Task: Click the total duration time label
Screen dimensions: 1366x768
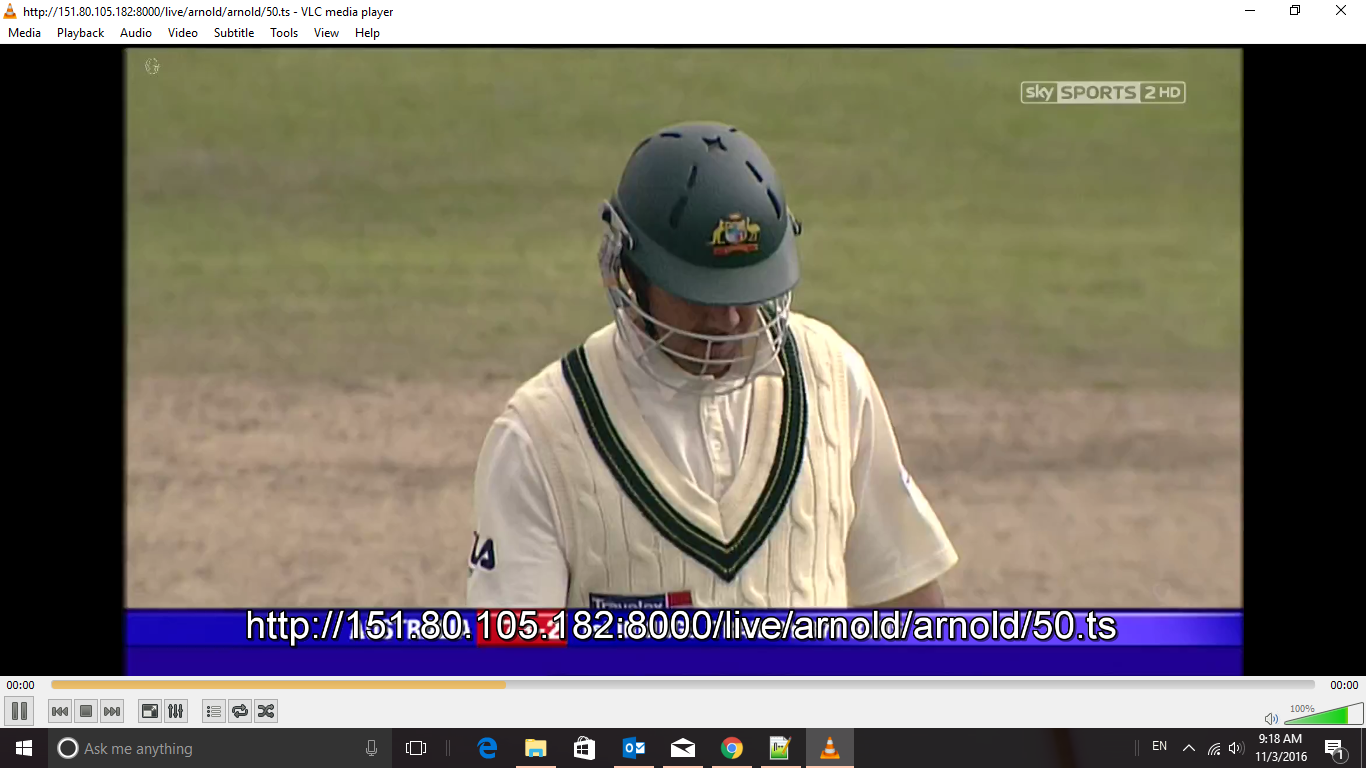Action: pyautogui.click(x=1344, y=685)
